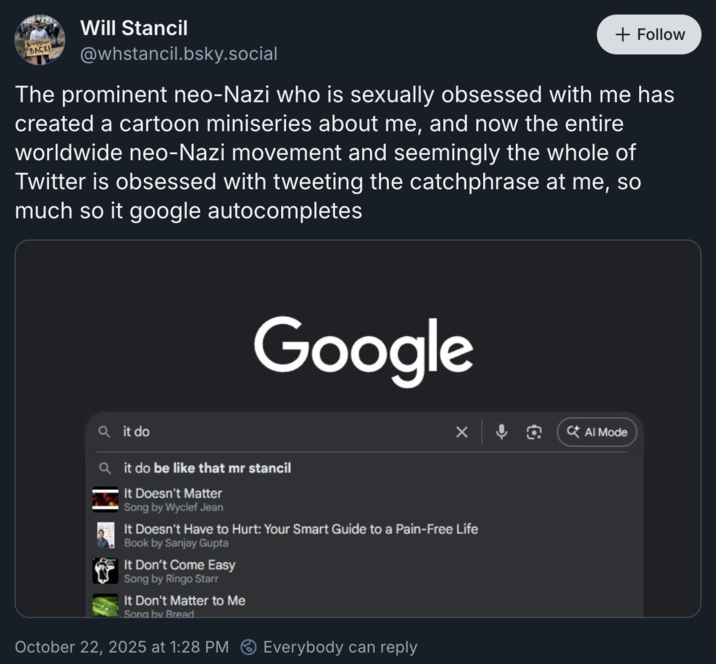Click Will Stancil's profile avatar
Screen dimensions: 716x664
tap(40, 40)
